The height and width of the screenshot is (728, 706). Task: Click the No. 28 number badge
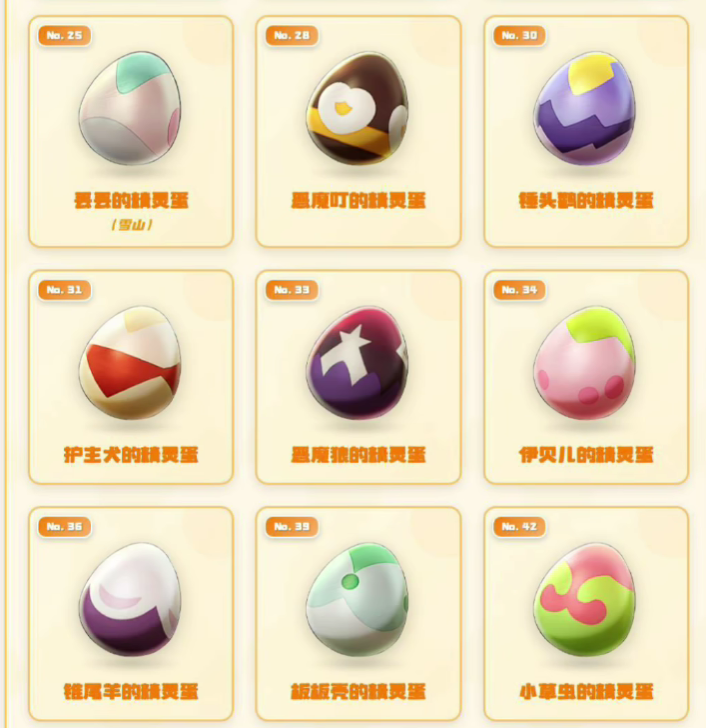click(x=291, y=35)
